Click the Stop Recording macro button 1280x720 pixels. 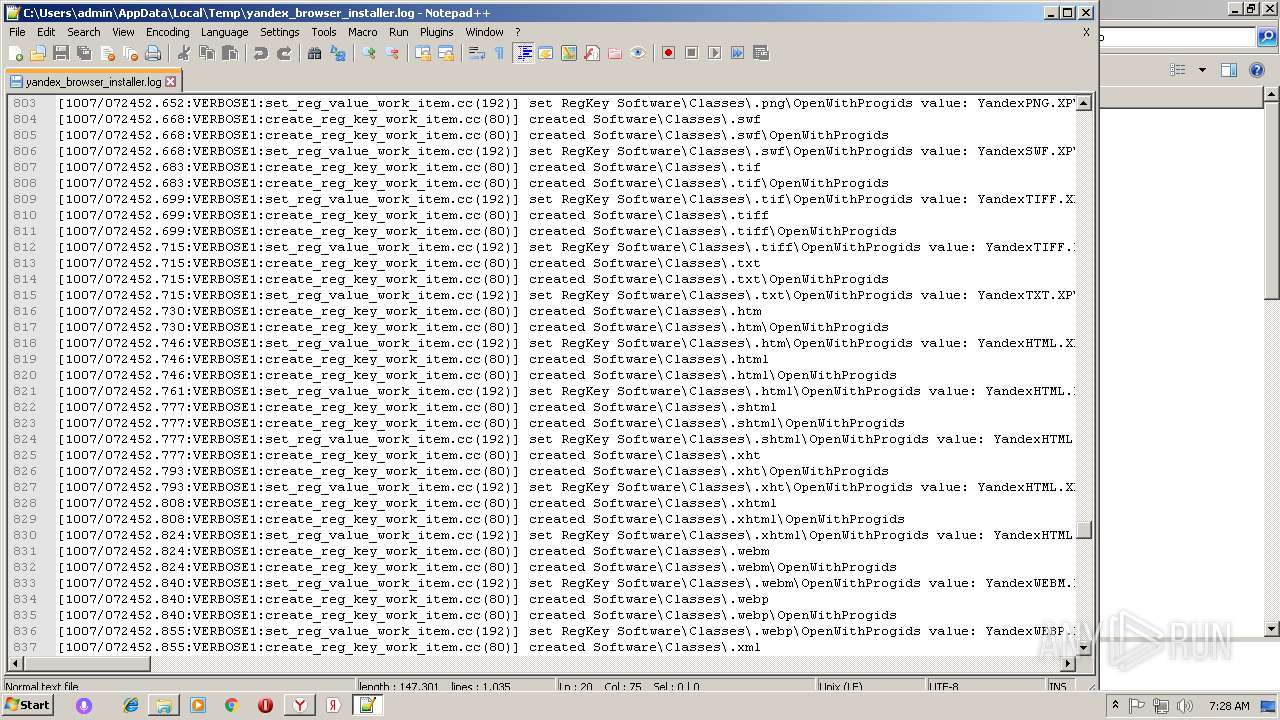coord(691,53)
